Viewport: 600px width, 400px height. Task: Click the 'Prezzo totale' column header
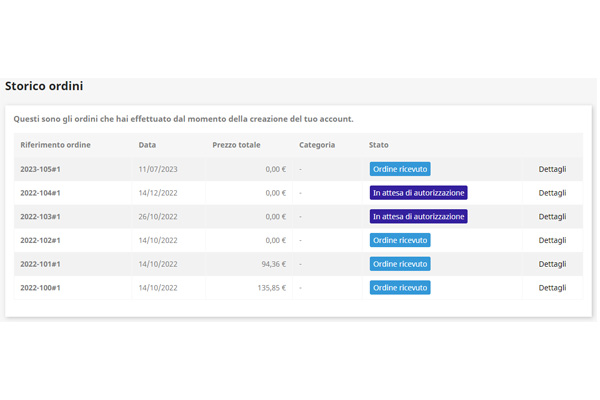pyautogui.click(x=236, y=145)
